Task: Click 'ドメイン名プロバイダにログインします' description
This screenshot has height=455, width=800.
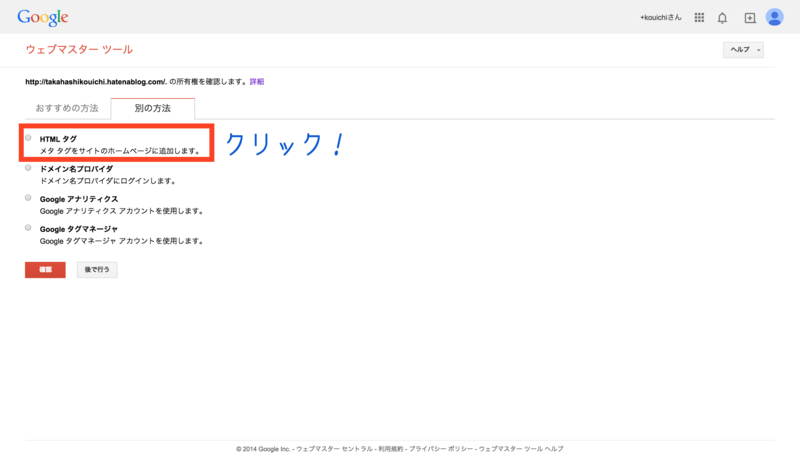Action: click(108, 181)
